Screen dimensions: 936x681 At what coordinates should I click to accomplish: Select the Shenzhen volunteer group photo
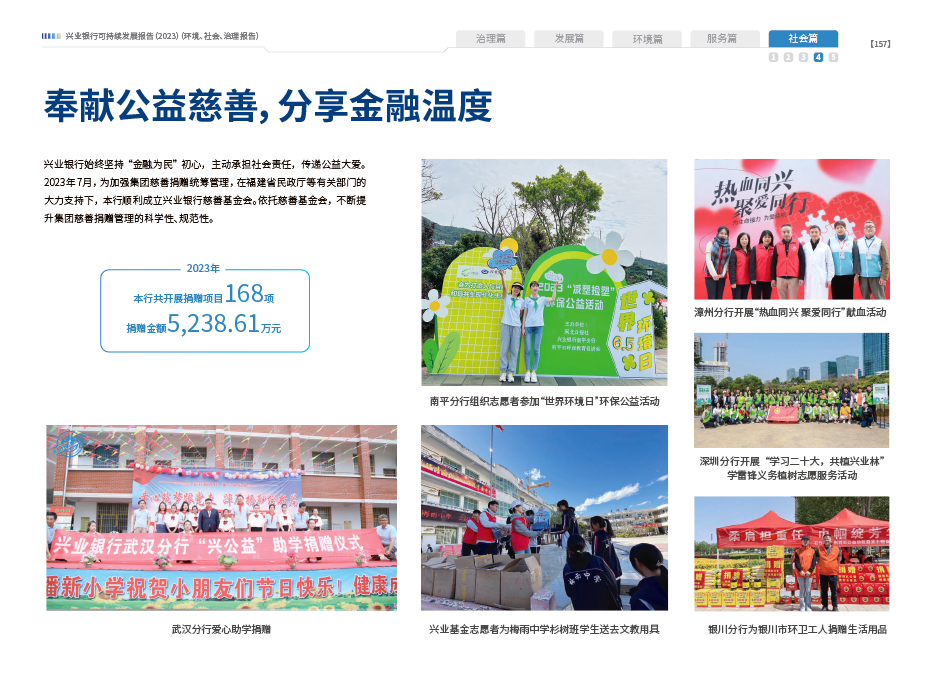[791, 390]
